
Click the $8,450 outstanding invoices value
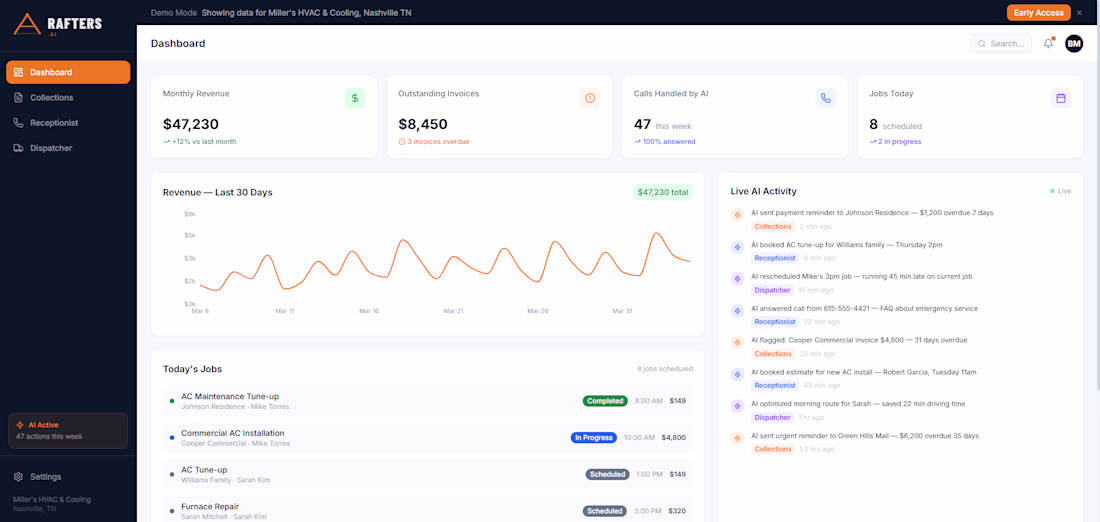(x=423, y=124)
